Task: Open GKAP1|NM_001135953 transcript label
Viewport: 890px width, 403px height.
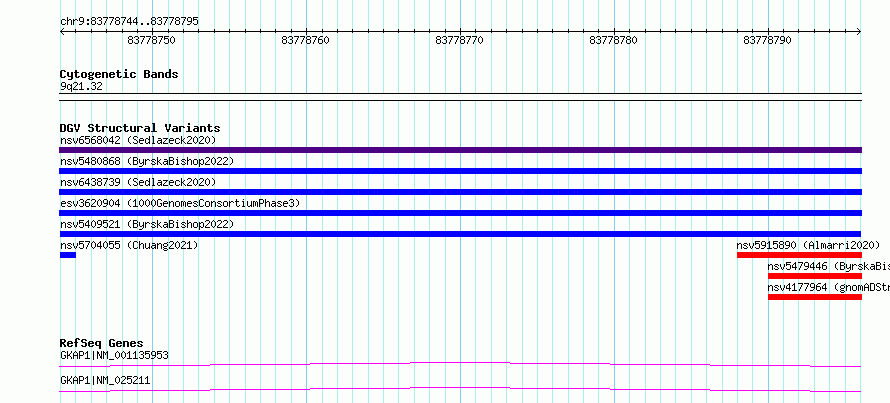Action: tap(114, 355)
